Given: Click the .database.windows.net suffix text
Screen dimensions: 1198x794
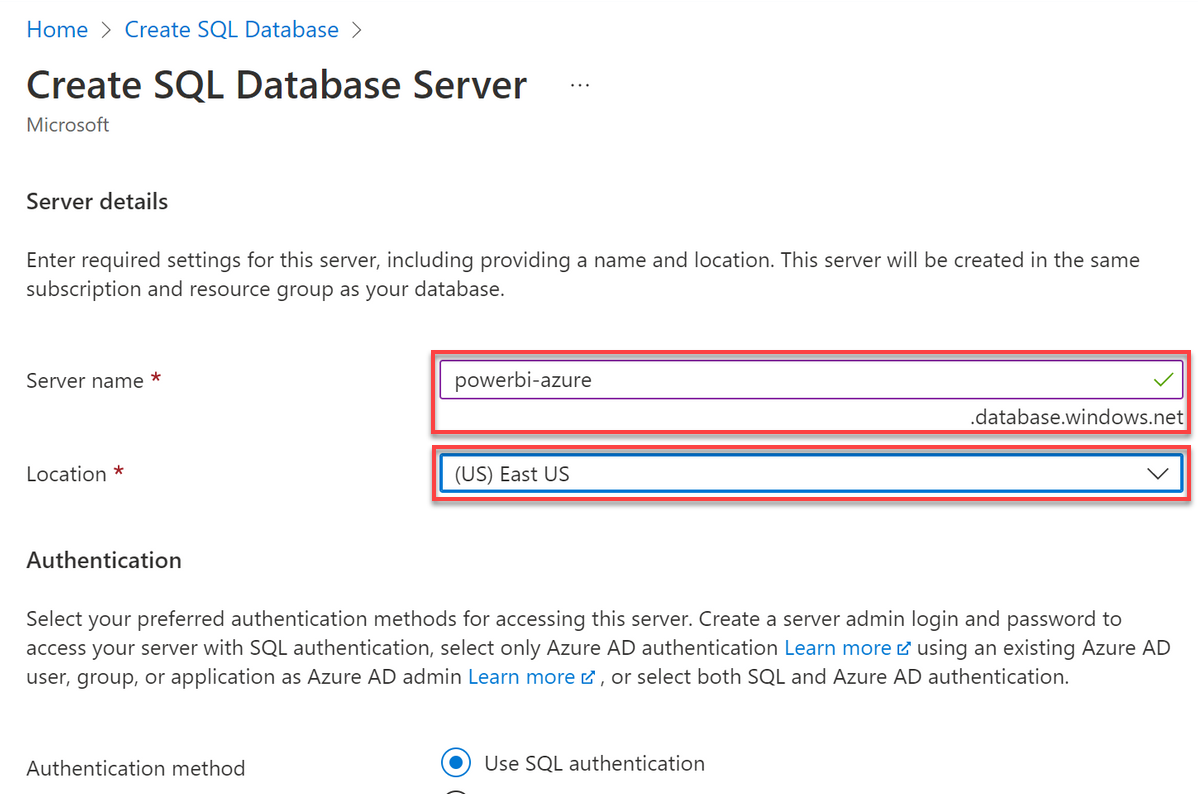Looking at the screenshot, I should [x=1077, y=417].
